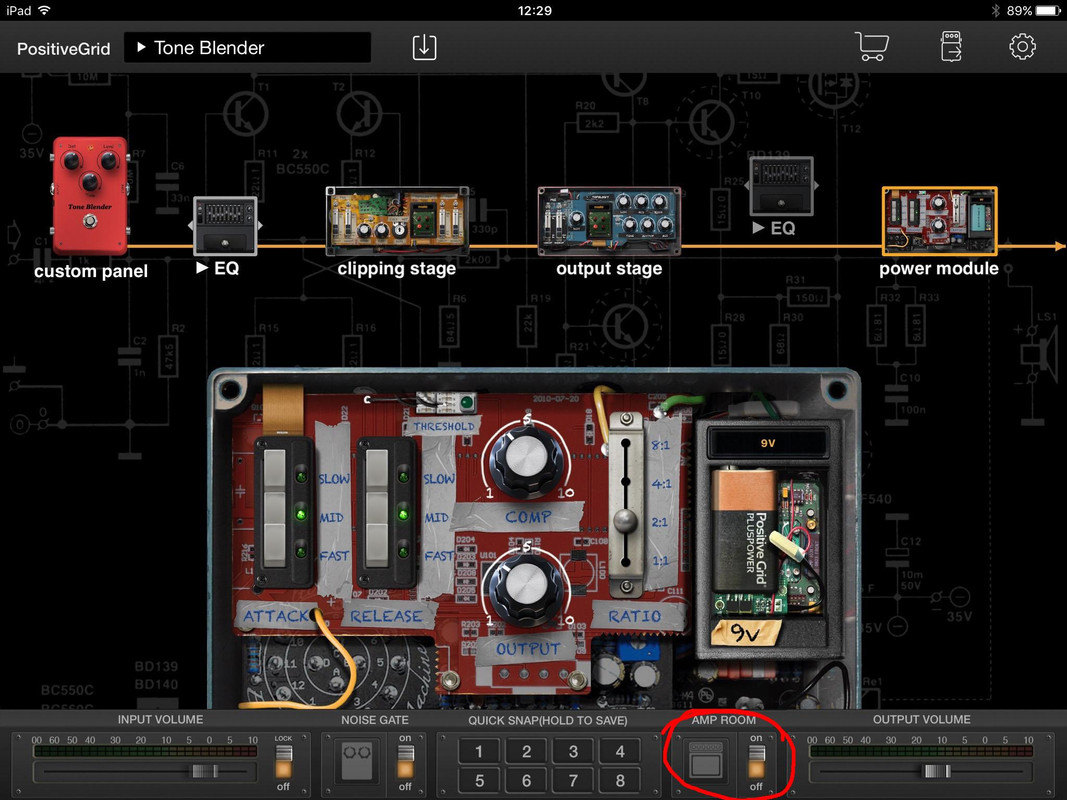Click the release FAST label
The height and width of the screenshot is (800, 1067).
439,556
